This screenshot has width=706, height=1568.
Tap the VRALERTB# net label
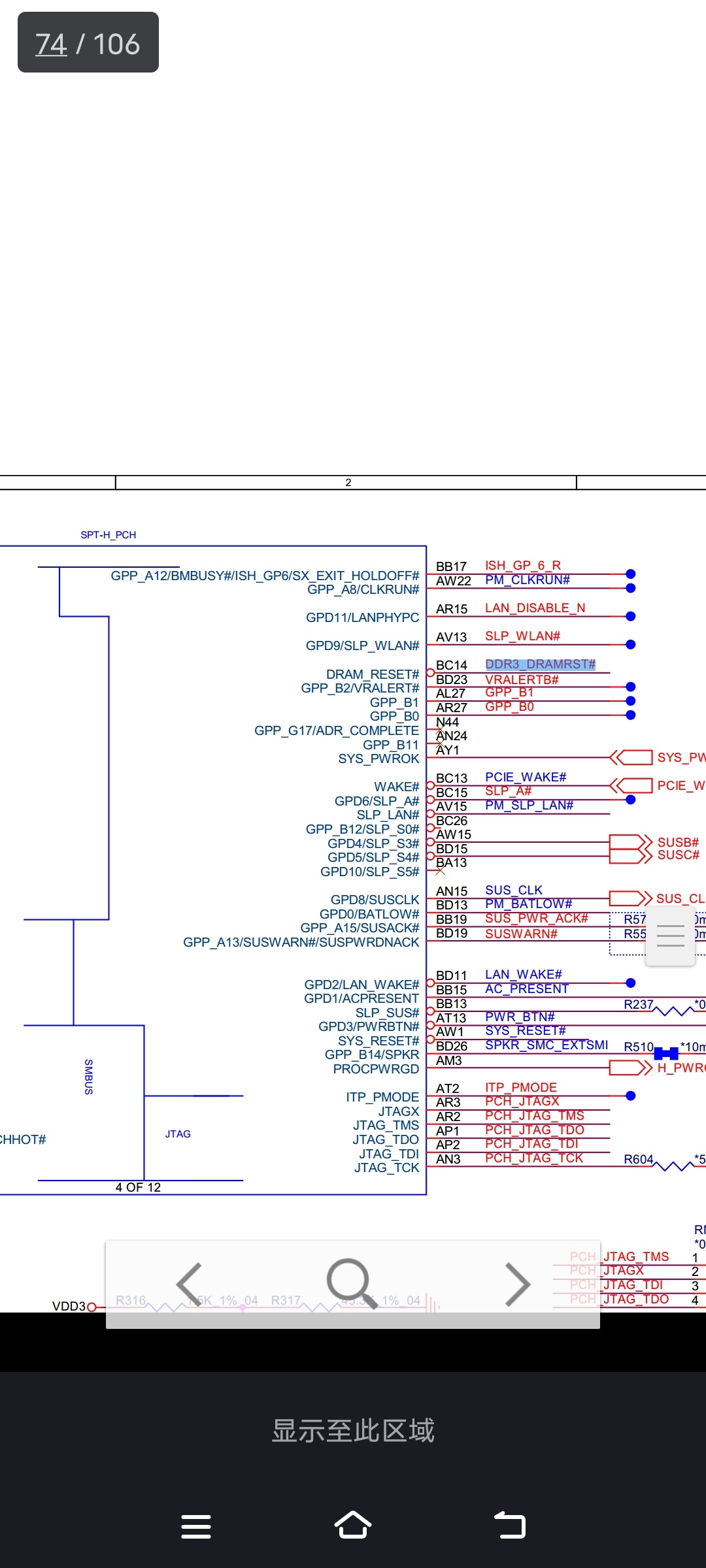[522, 679]
